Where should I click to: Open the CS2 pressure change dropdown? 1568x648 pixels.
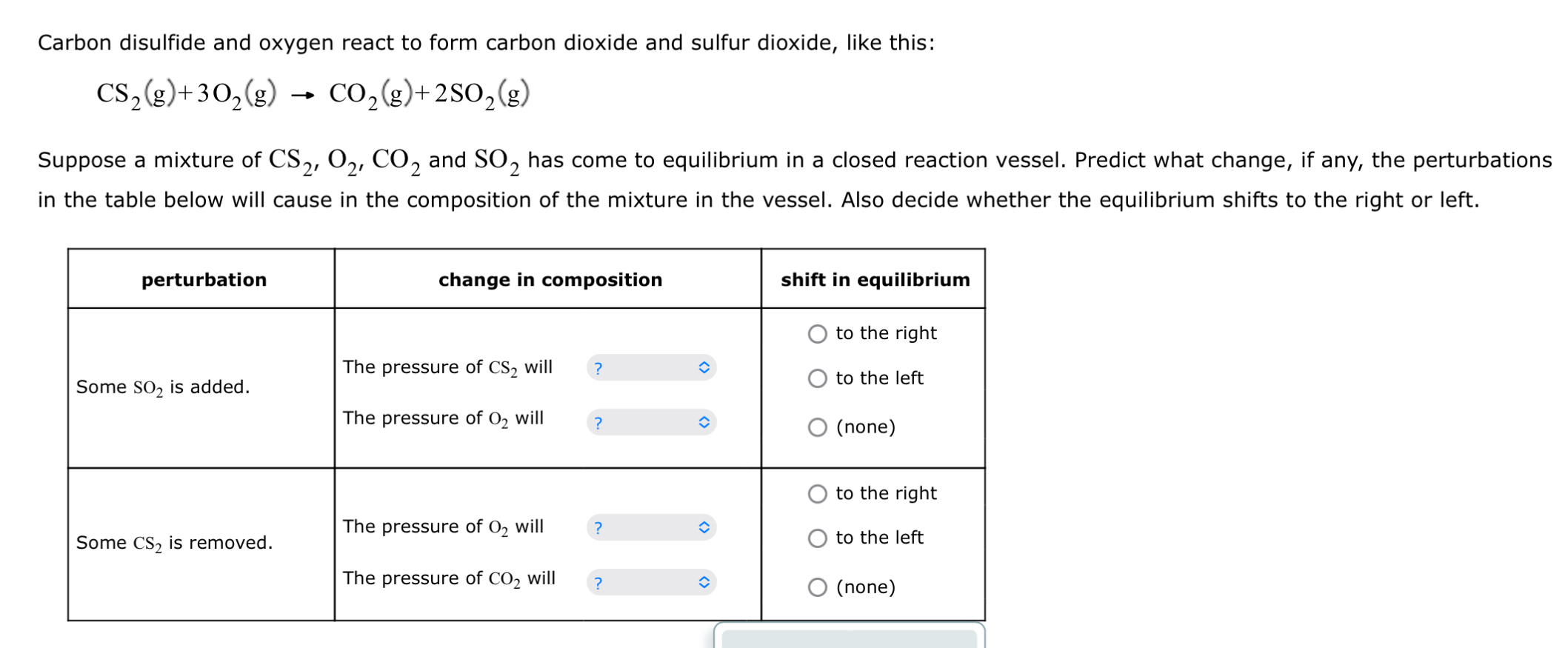point(652,368)
